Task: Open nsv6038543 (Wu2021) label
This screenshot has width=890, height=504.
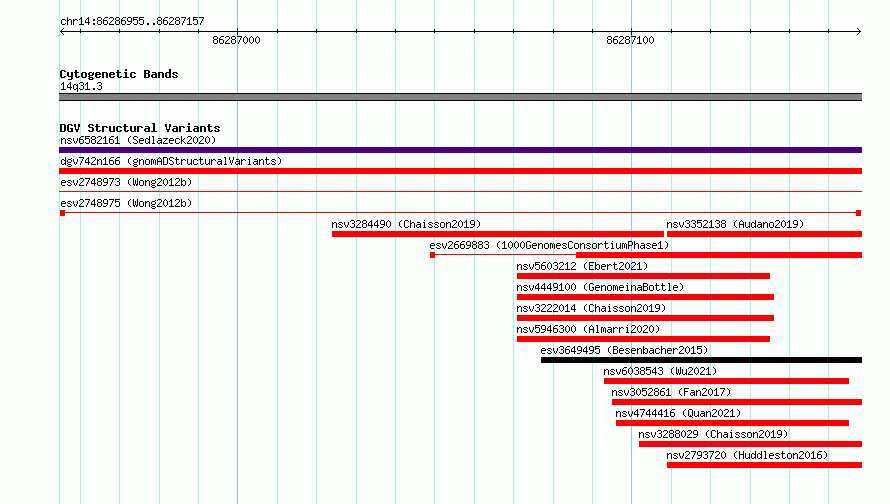Action: tap(660, 371)
